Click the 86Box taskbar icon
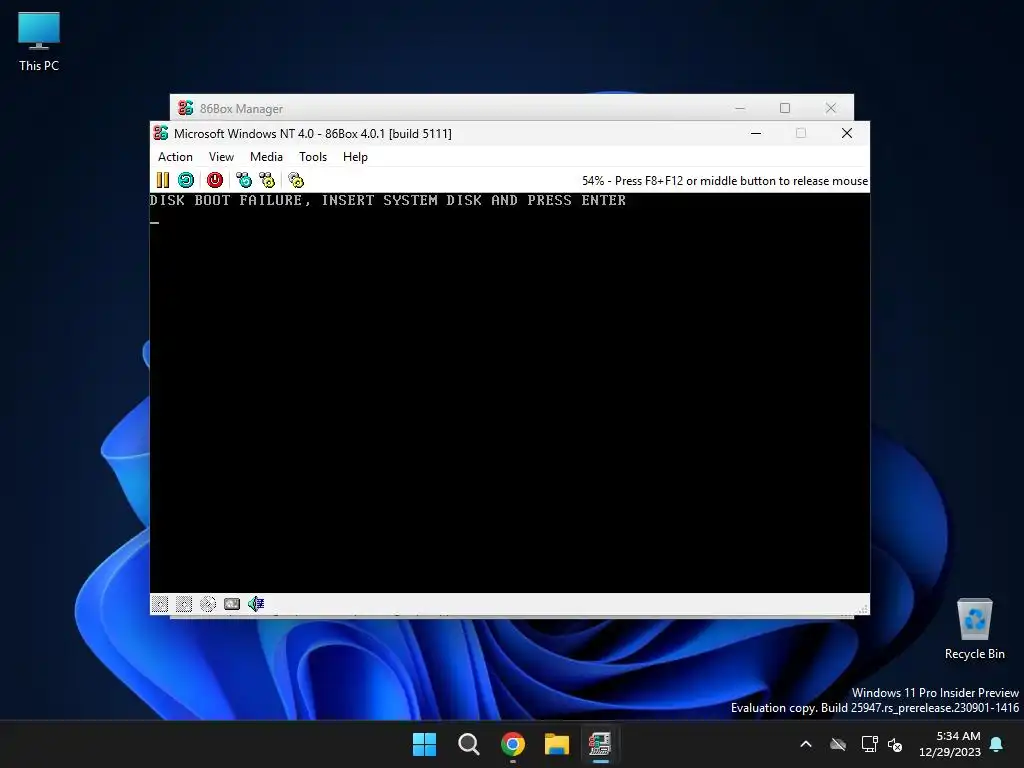The image size is (1024, 768). click(x=600, y=744)
